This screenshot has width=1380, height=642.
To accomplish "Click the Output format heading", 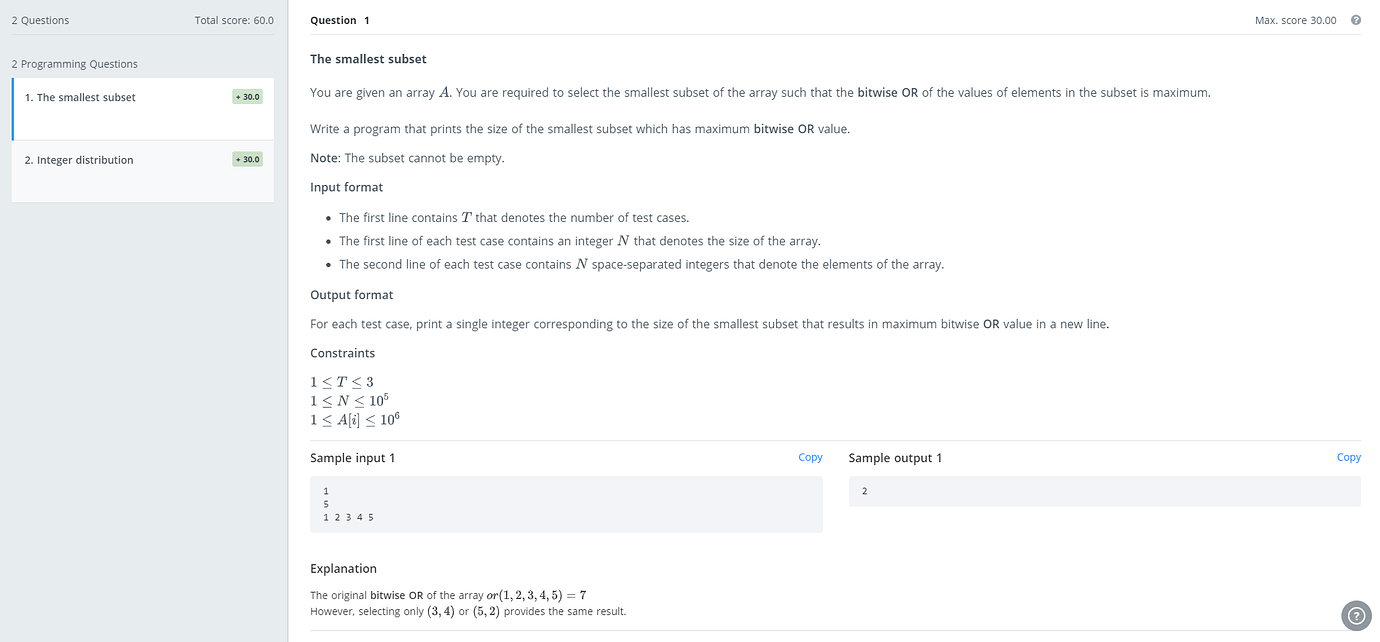I will pos(351,294).
